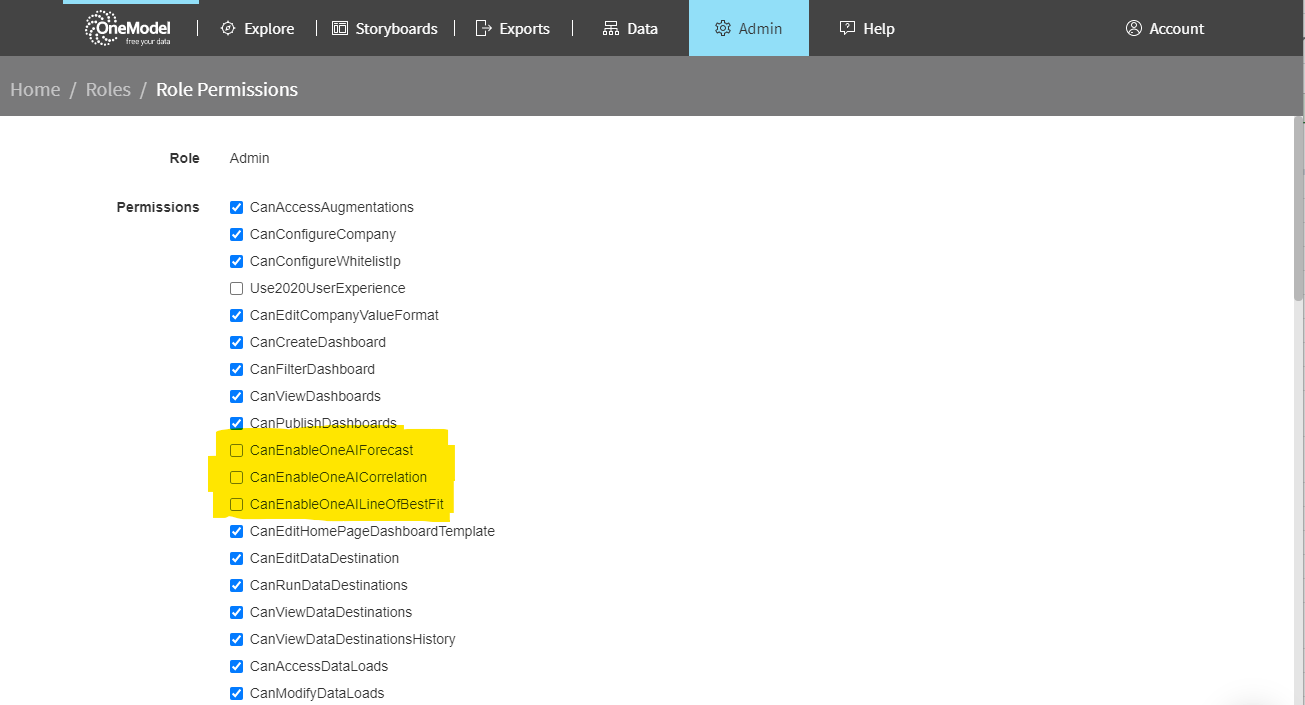Tick the CanEnableOneAILineOfBestFit checkbox
Screen dimensions: 1305x705
237,504
